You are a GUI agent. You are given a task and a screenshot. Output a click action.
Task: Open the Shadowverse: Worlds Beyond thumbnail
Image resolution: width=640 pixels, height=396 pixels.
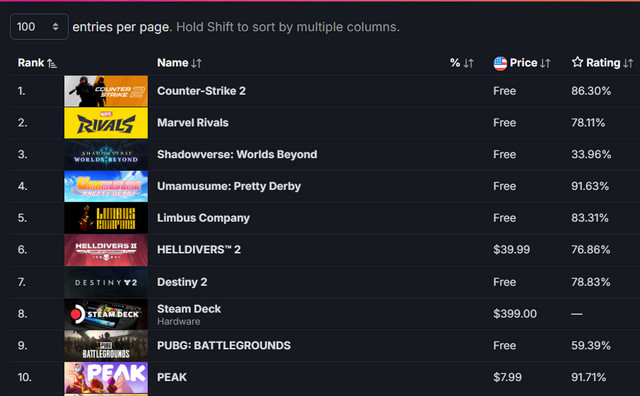(x=106, y=155)
